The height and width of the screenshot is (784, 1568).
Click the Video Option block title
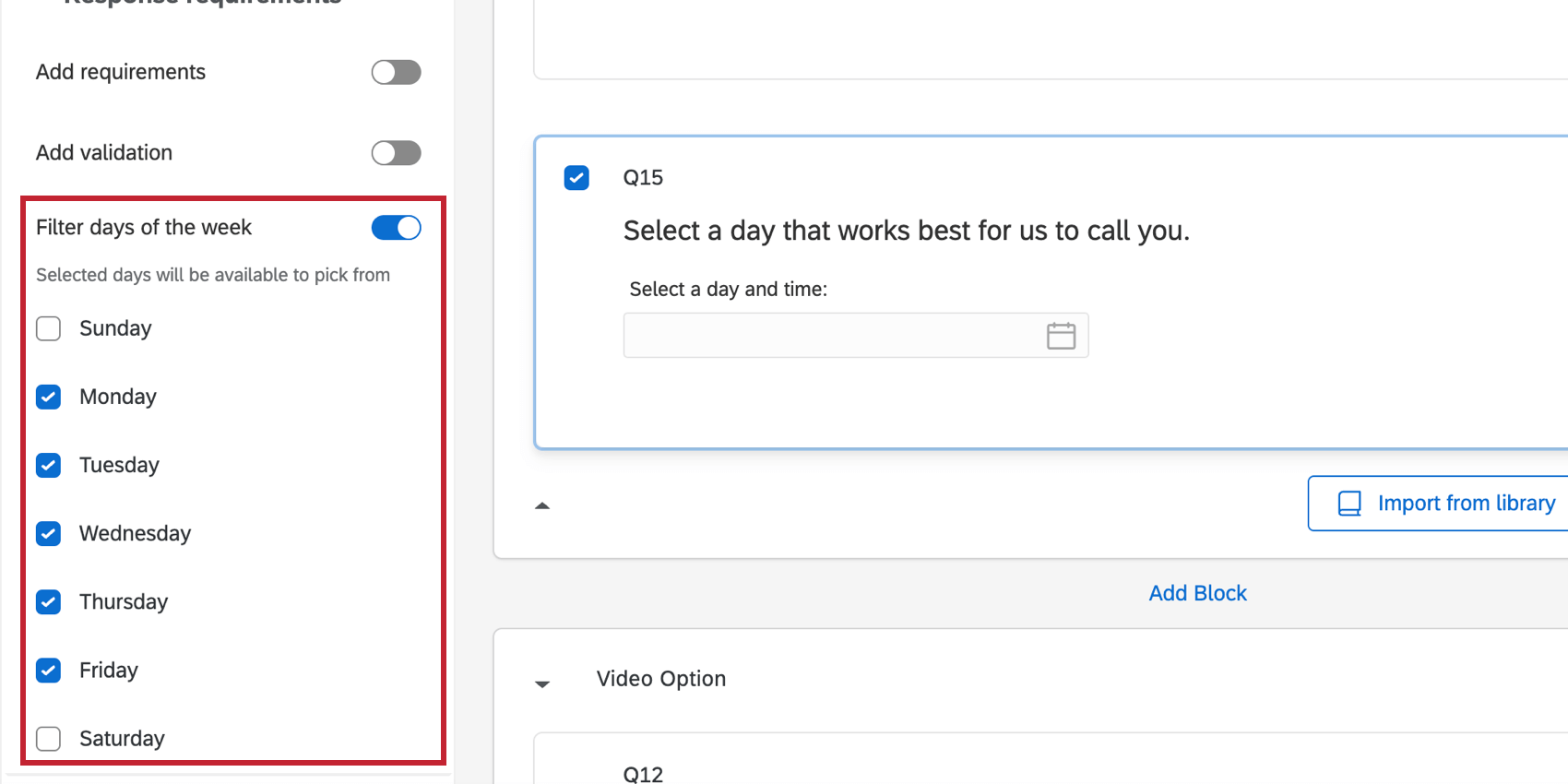point(660,679)
